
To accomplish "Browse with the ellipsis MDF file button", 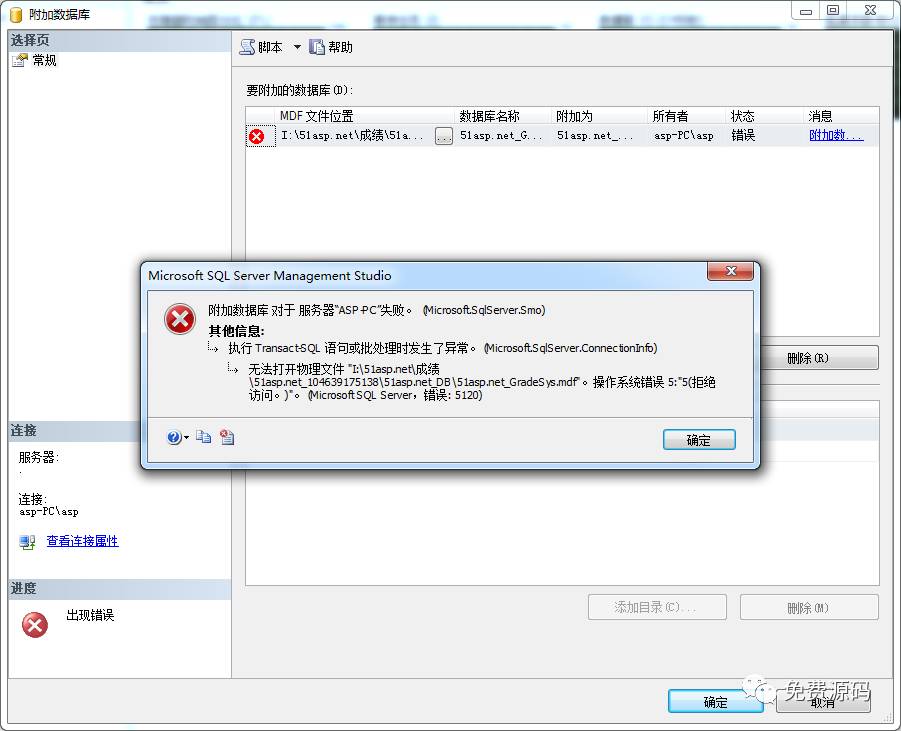I will tap(444, 136).
